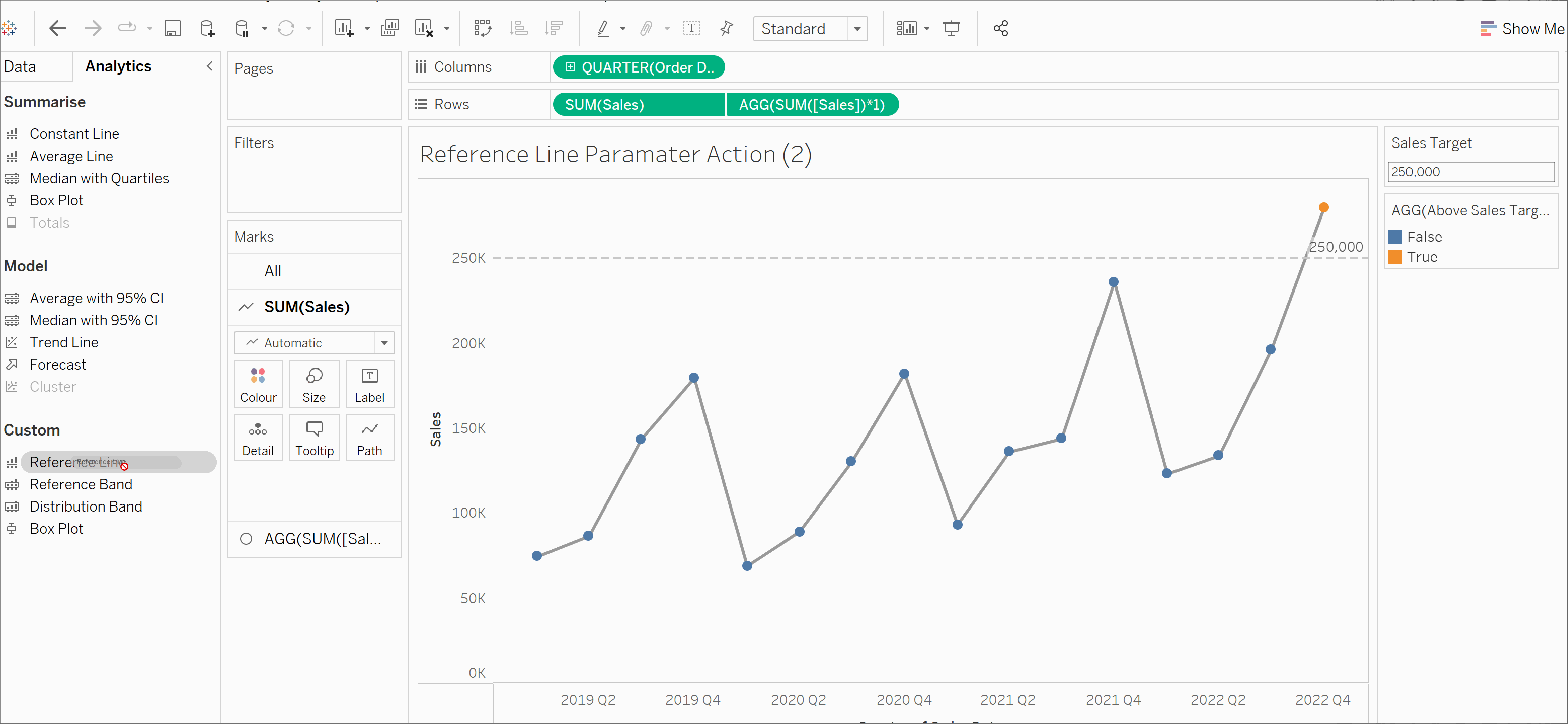Screen dimensions: 1568x724
Task: Select the Analytics tab
Action: (x=118, y=66)
